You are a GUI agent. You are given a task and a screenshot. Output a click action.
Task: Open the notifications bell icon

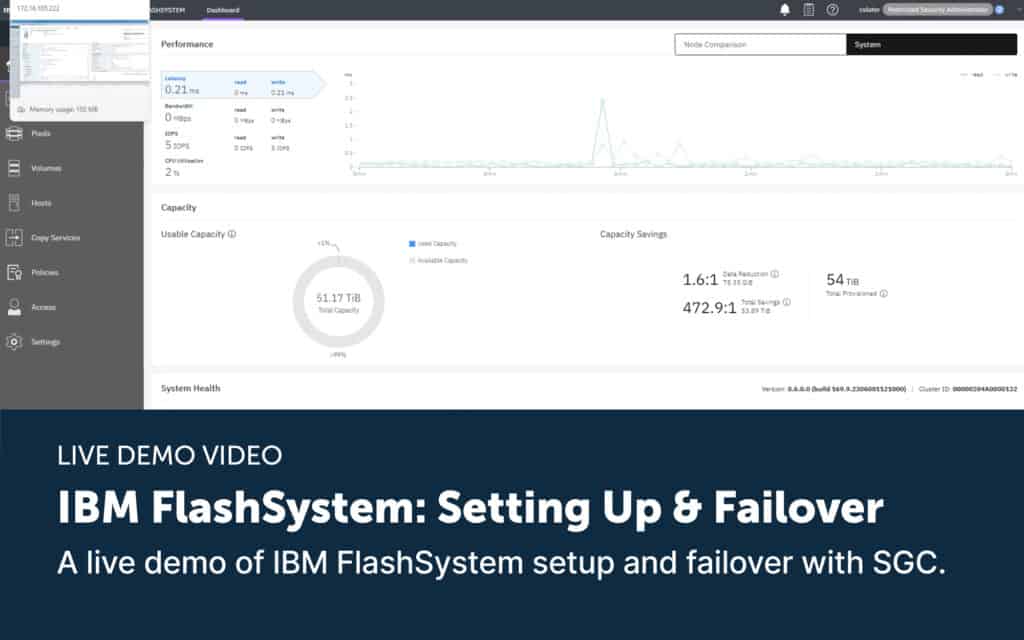pos(785,10)
